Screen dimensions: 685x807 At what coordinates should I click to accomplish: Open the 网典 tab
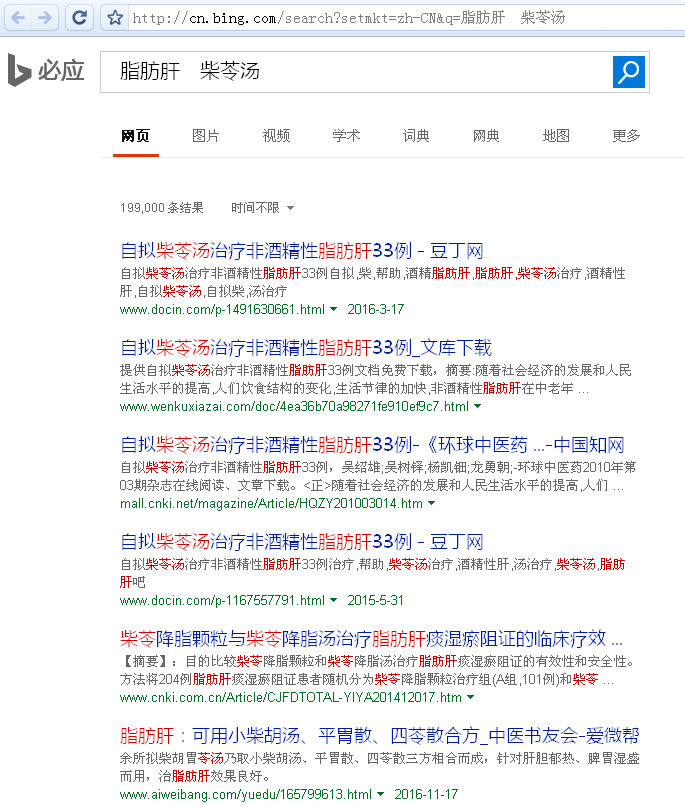[x=486, y=136]
